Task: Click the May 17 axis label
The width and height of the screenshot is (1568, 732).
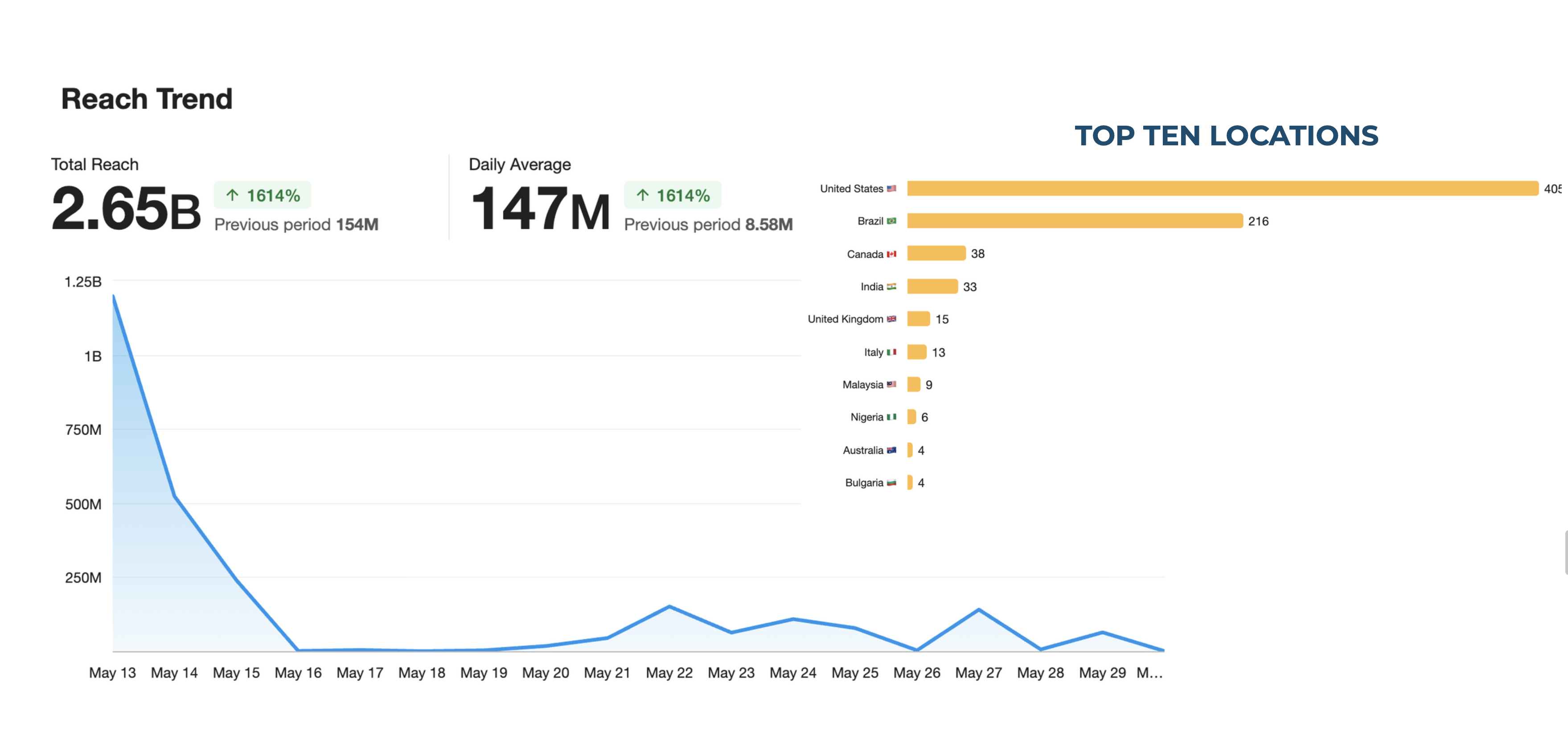Action: (360, 673)
